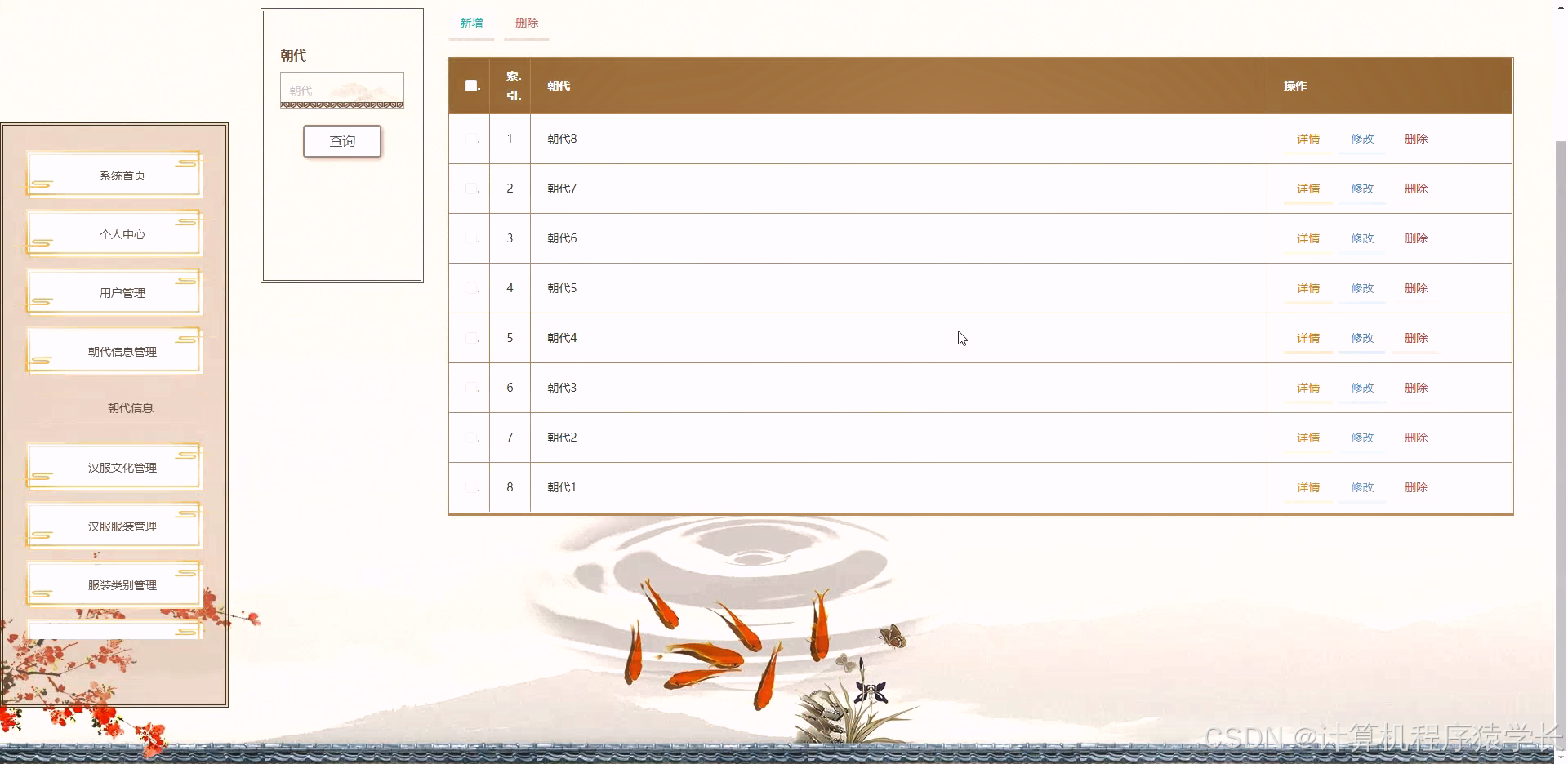Click 修改 for 朝代2
This screenshot has width=1568, height=764.
click(x=1362, y=438)
